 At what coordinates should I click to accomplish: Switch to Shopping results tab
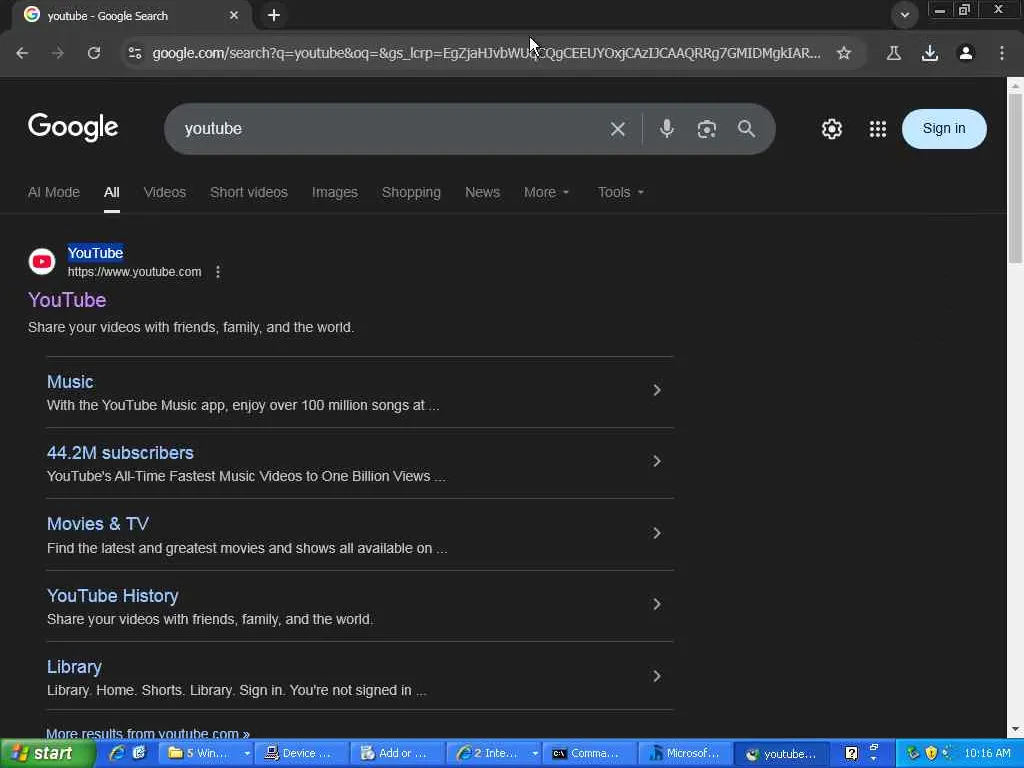[x=411, y=192]
